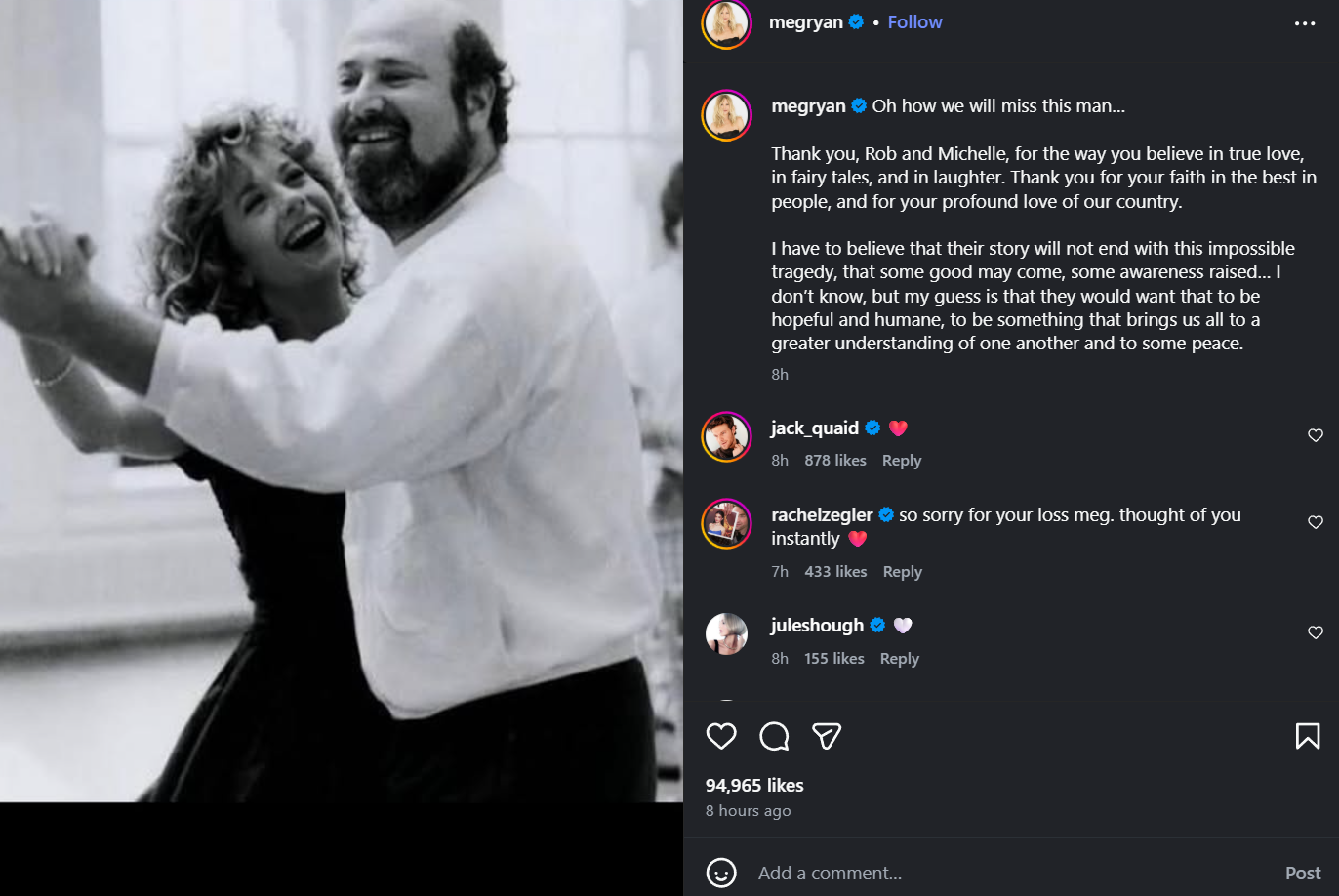Like rachelzegler's comment
This screenshot has width=1339, height=896.
click(1316, 522)
